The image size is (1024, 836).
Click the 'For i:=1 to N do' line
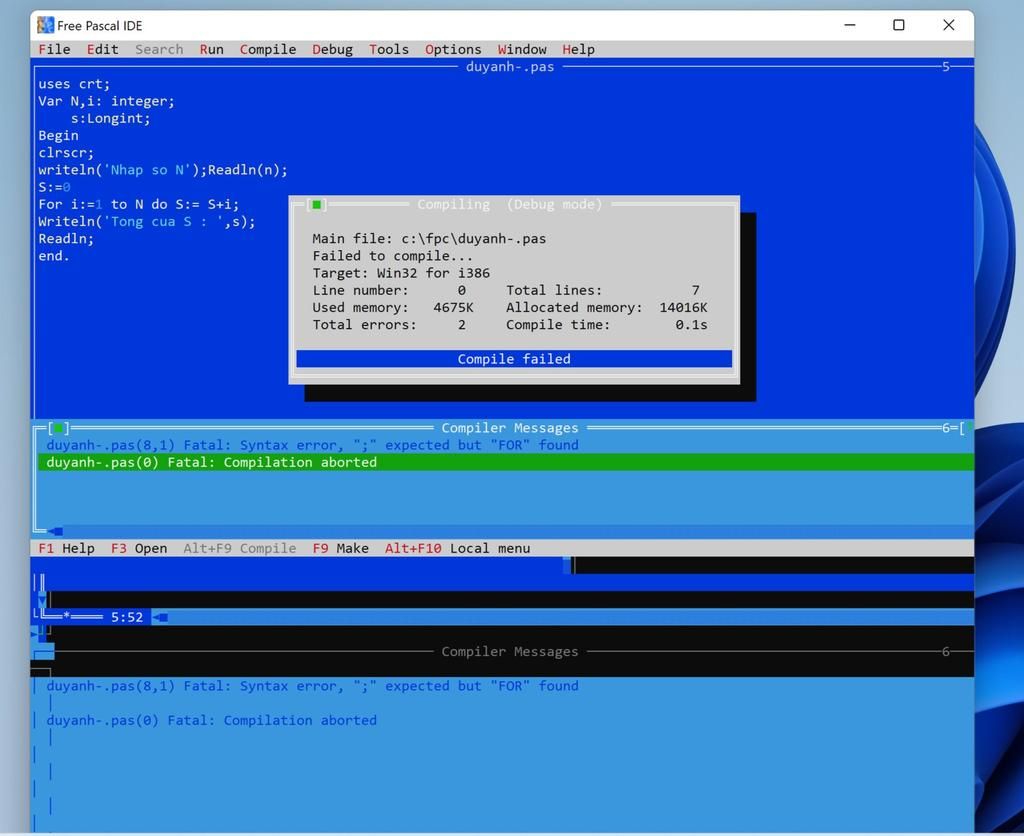[x=138, y=204]
